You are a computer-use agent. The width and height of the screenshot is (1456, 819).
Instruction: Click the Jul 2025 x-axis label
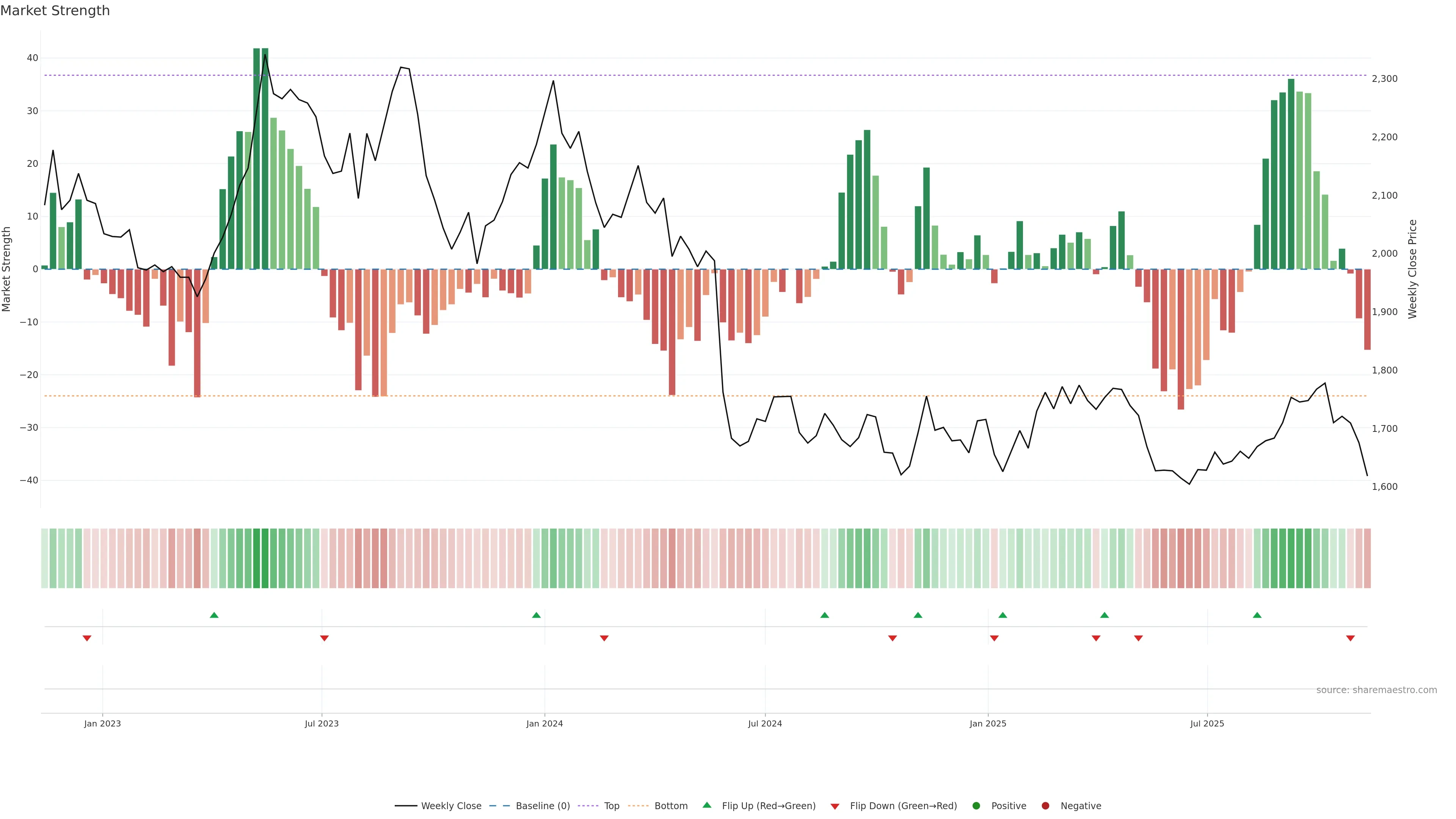[1207, 723]
